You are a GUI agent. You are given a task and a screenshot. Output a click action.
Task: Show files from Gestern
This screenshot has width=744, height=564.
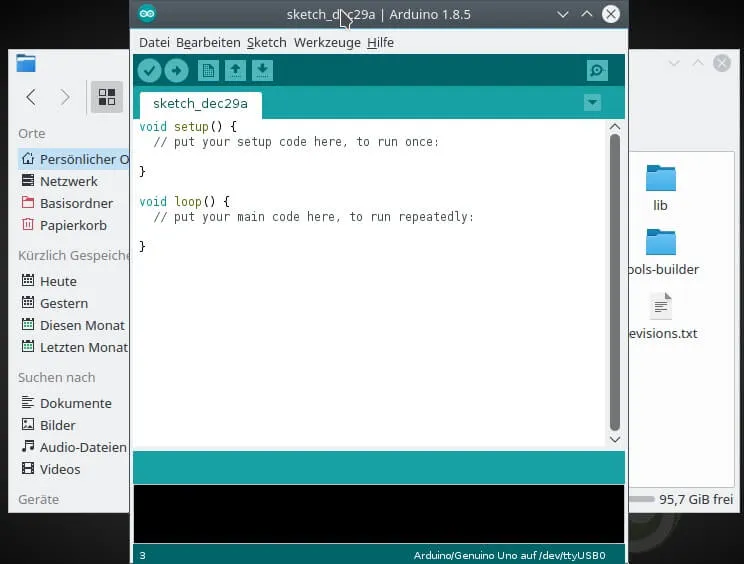pyautogui.click(x=63, y=303)
